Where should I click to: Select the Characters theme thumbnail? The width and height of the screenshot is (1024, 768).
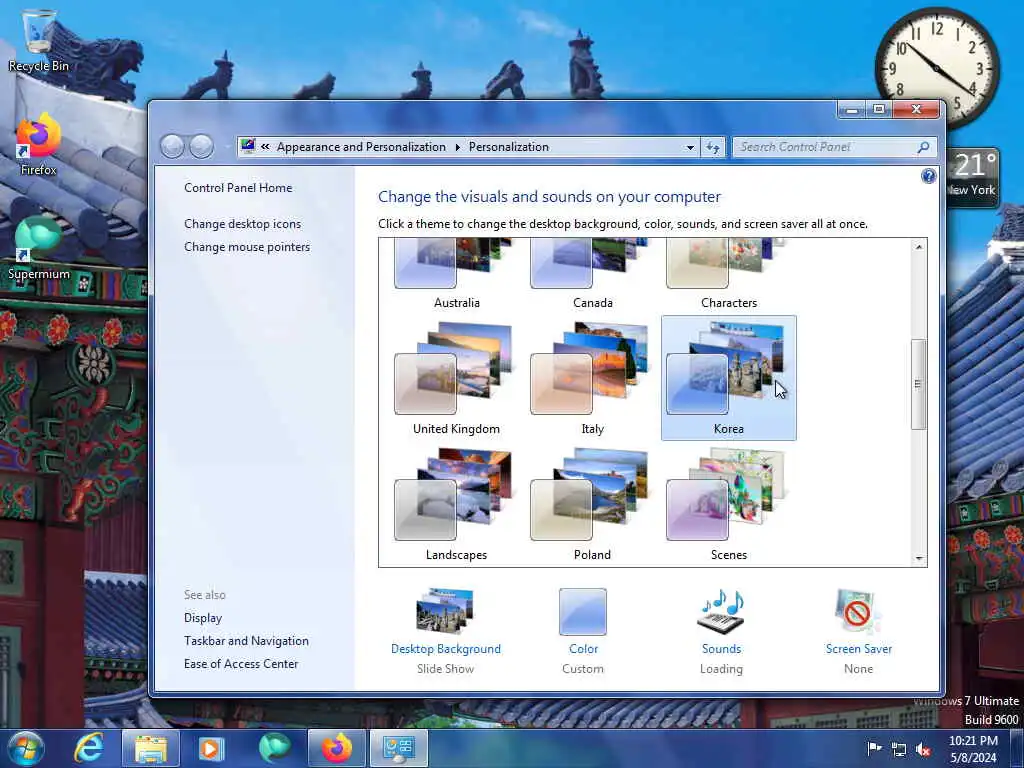pyautogui.click(x=728, y=274)
